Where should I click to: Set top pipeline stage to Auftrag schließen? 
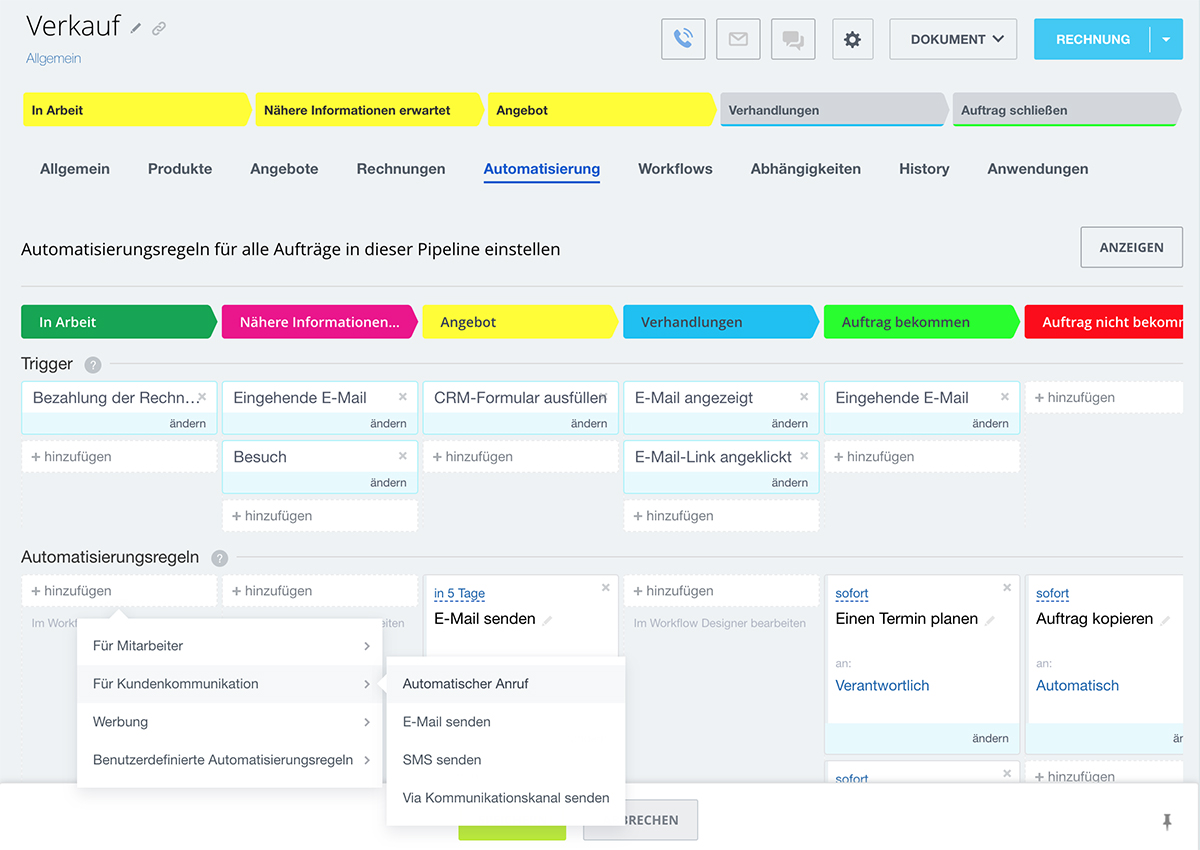click(x=1066, y=110)
